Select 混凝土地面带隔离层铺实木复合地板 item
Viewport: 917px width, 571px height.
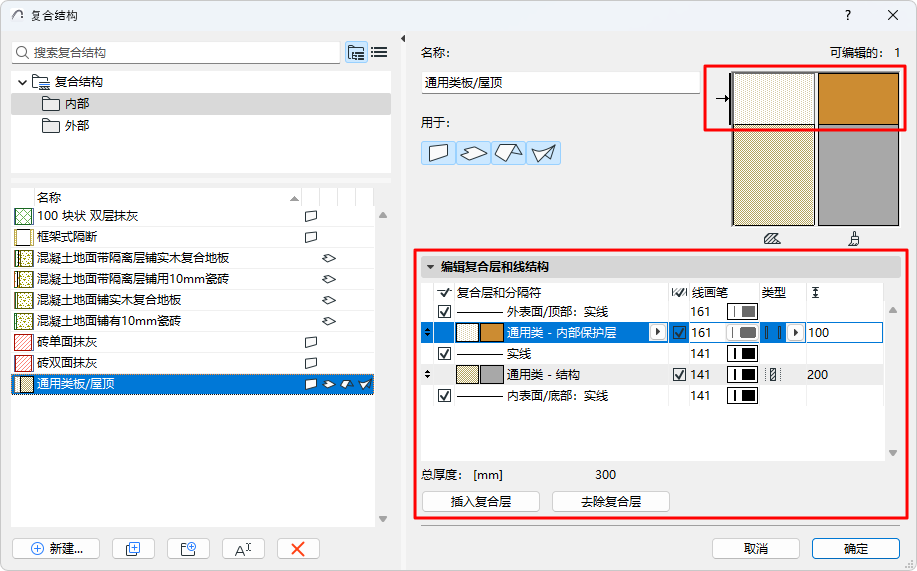(193, 258)
